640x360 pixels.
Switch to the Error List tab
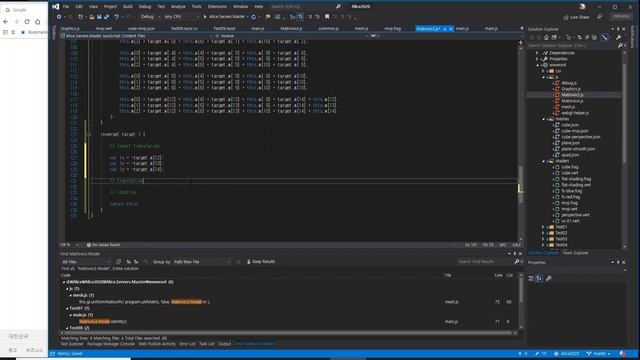pos(187,344)
